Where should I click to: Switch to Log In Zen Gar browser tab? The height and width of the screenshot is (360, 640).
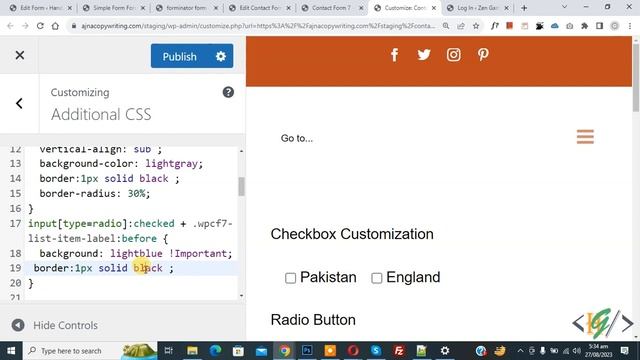point(477,8)
